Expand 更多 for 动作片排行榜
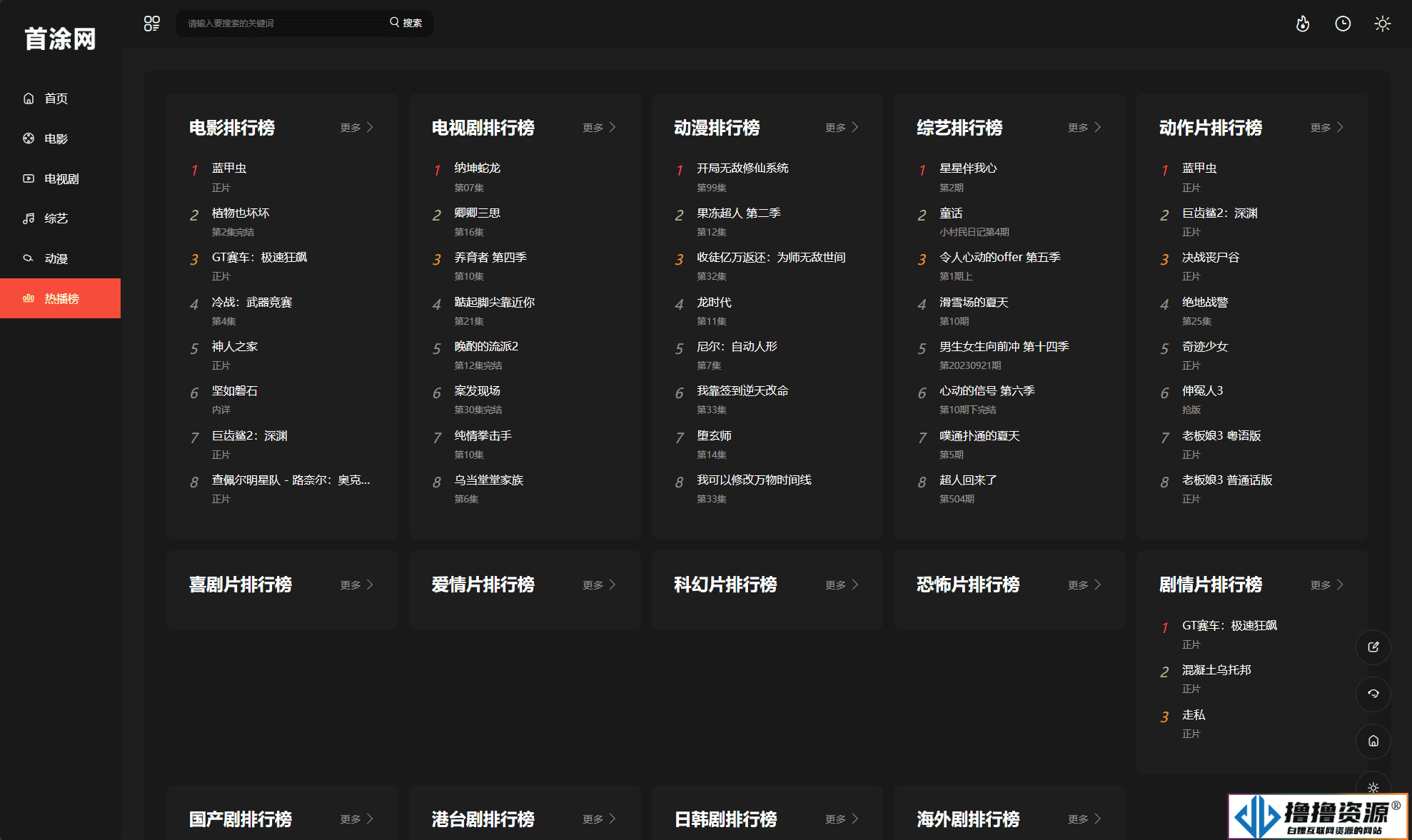 point(1328,128)
